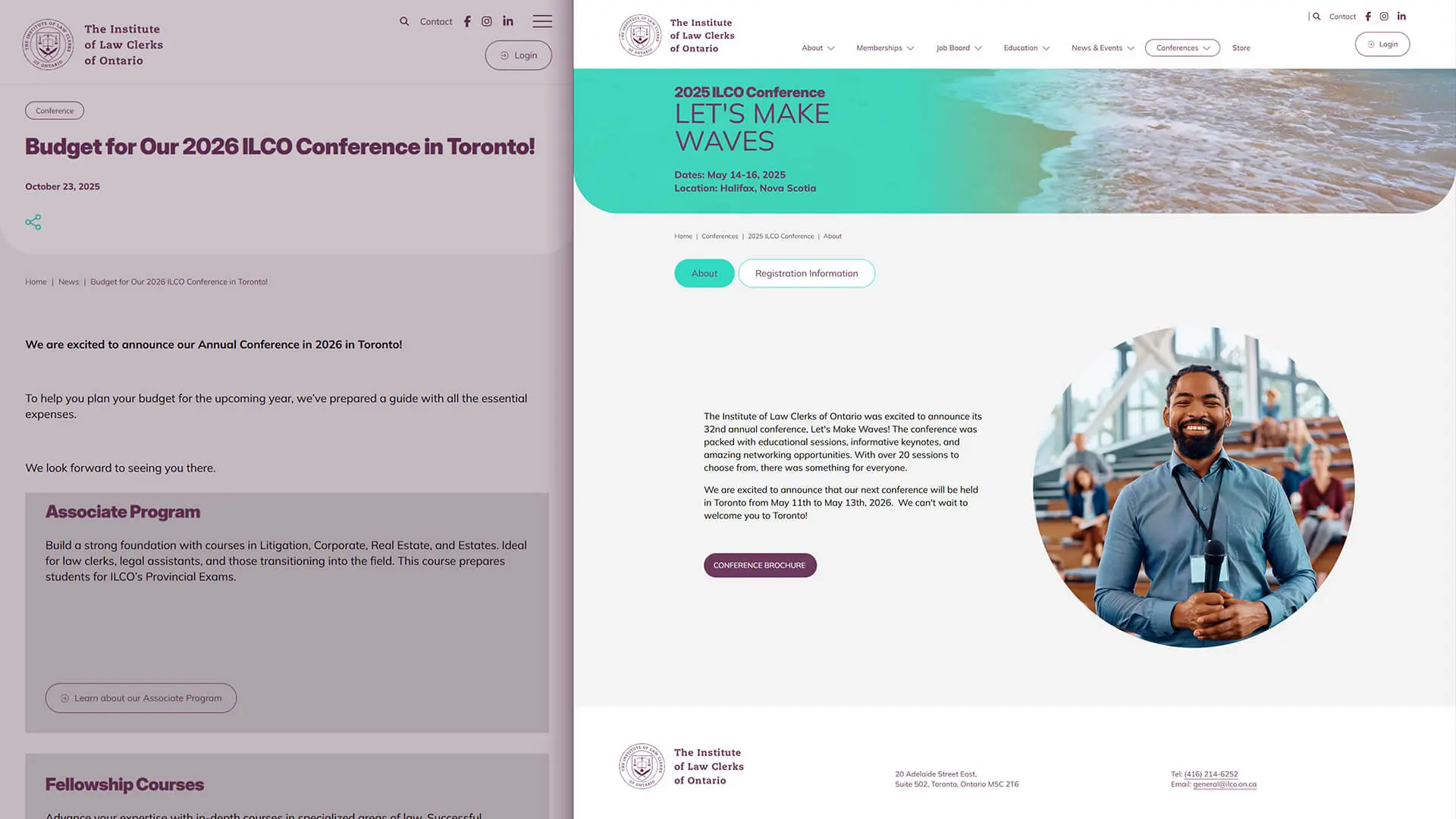Click the Facebook icon in left header
This screenshot has height=819, width=1456.
click(467, 21)
